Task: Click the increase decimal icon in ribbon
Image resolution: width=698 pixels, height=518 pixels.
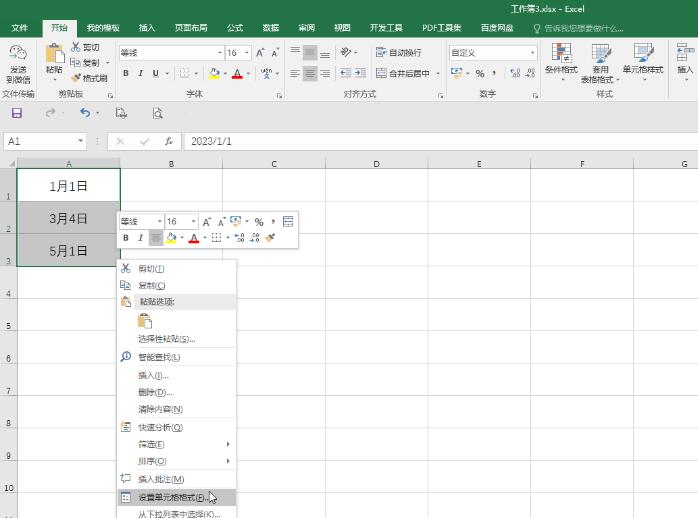Action: coord(515,73)
